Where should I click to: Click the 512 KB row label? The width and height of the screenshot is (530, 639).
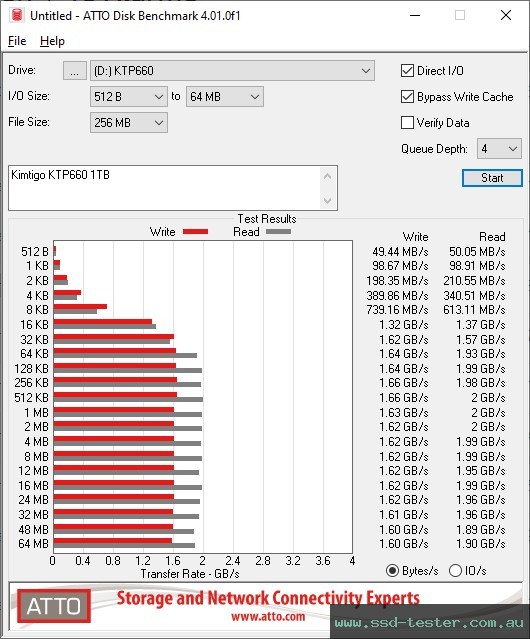tap(31, 398)
